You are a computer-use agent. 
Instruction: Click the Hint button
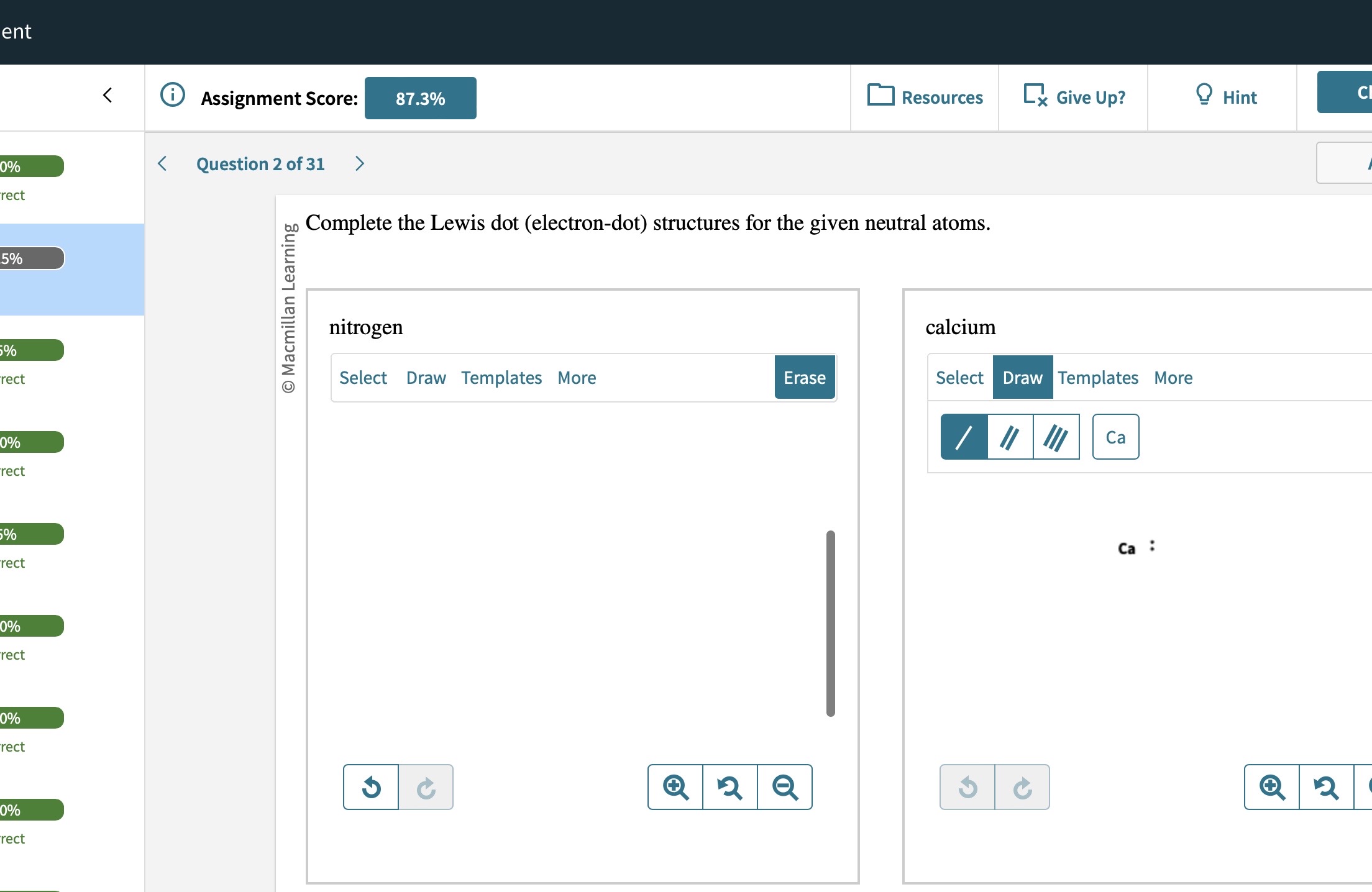click(x=1226, y=97)
